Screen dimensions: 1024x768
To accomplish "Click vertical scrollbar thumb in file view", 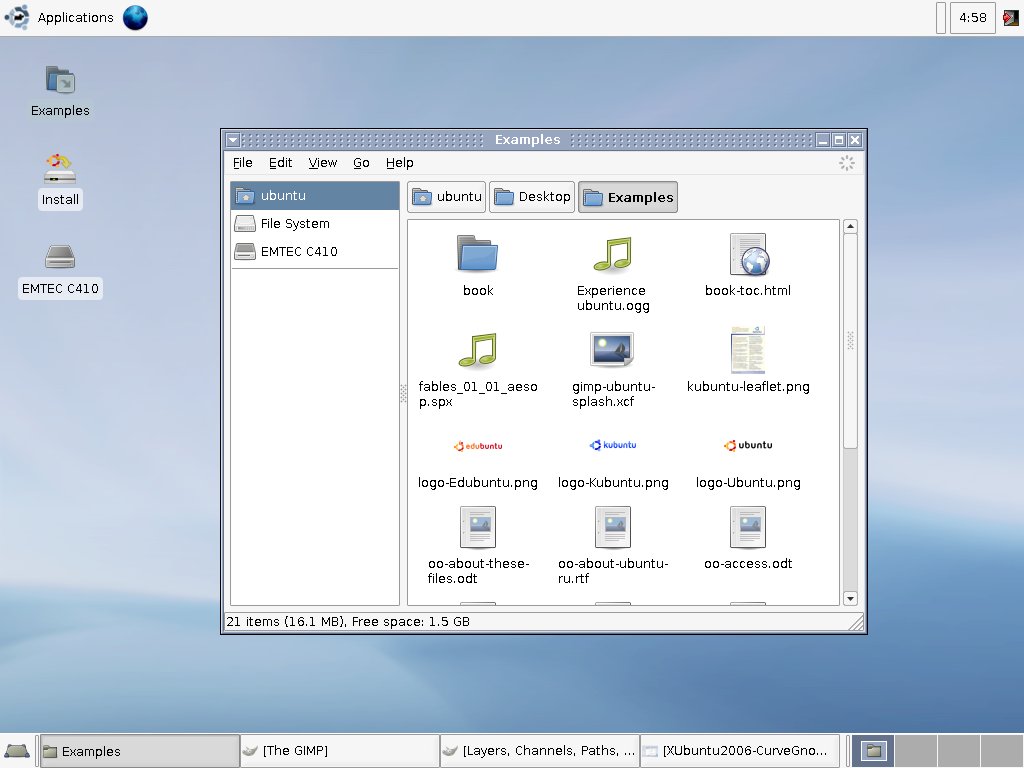I will [850, 341].
